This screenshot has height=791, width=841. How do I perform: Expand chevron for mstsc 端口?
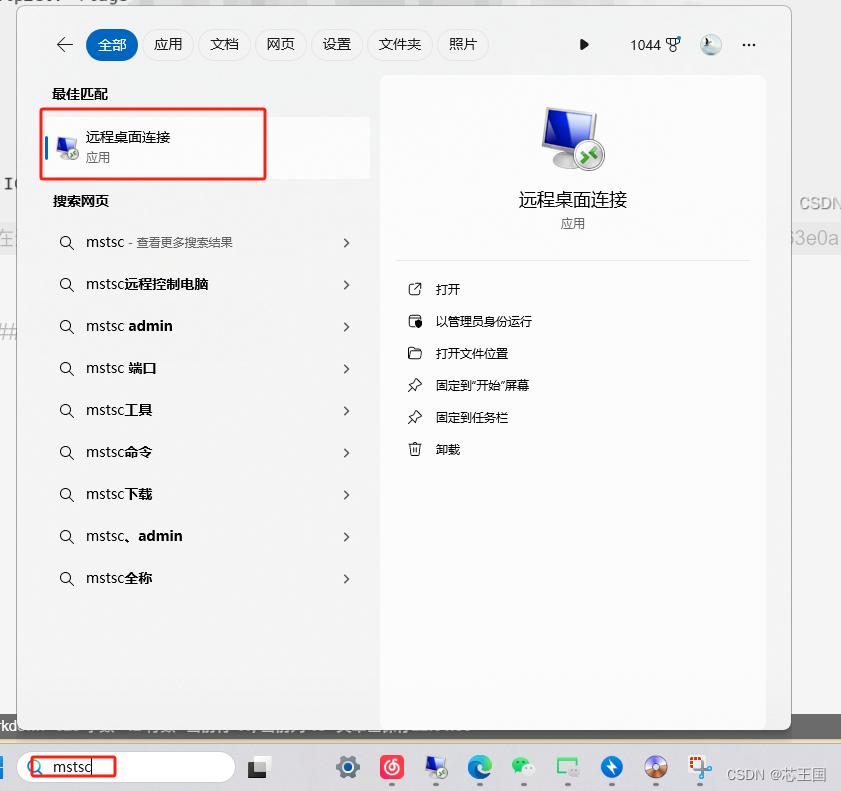click(346, 369)
